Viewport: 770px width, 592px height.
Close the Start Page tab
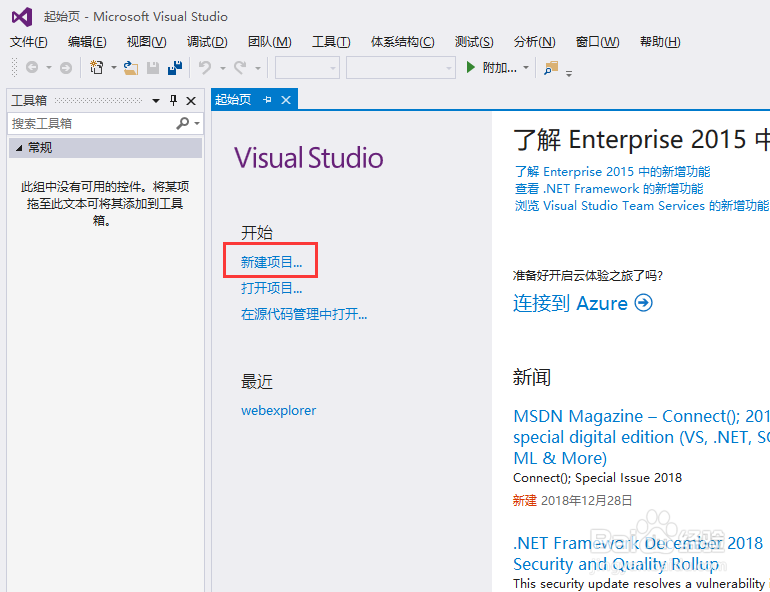click(286, 100)
